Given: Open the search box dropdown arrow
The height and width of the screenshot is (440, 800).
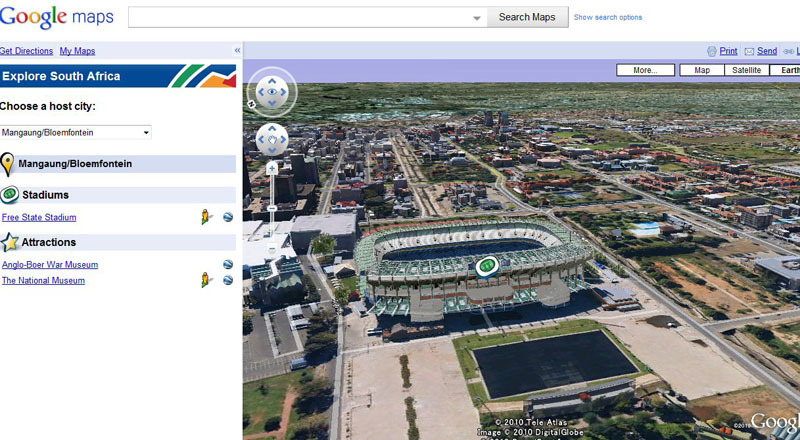Looking at the screenshot, I should pyautogui.click(x=477, y=18).
